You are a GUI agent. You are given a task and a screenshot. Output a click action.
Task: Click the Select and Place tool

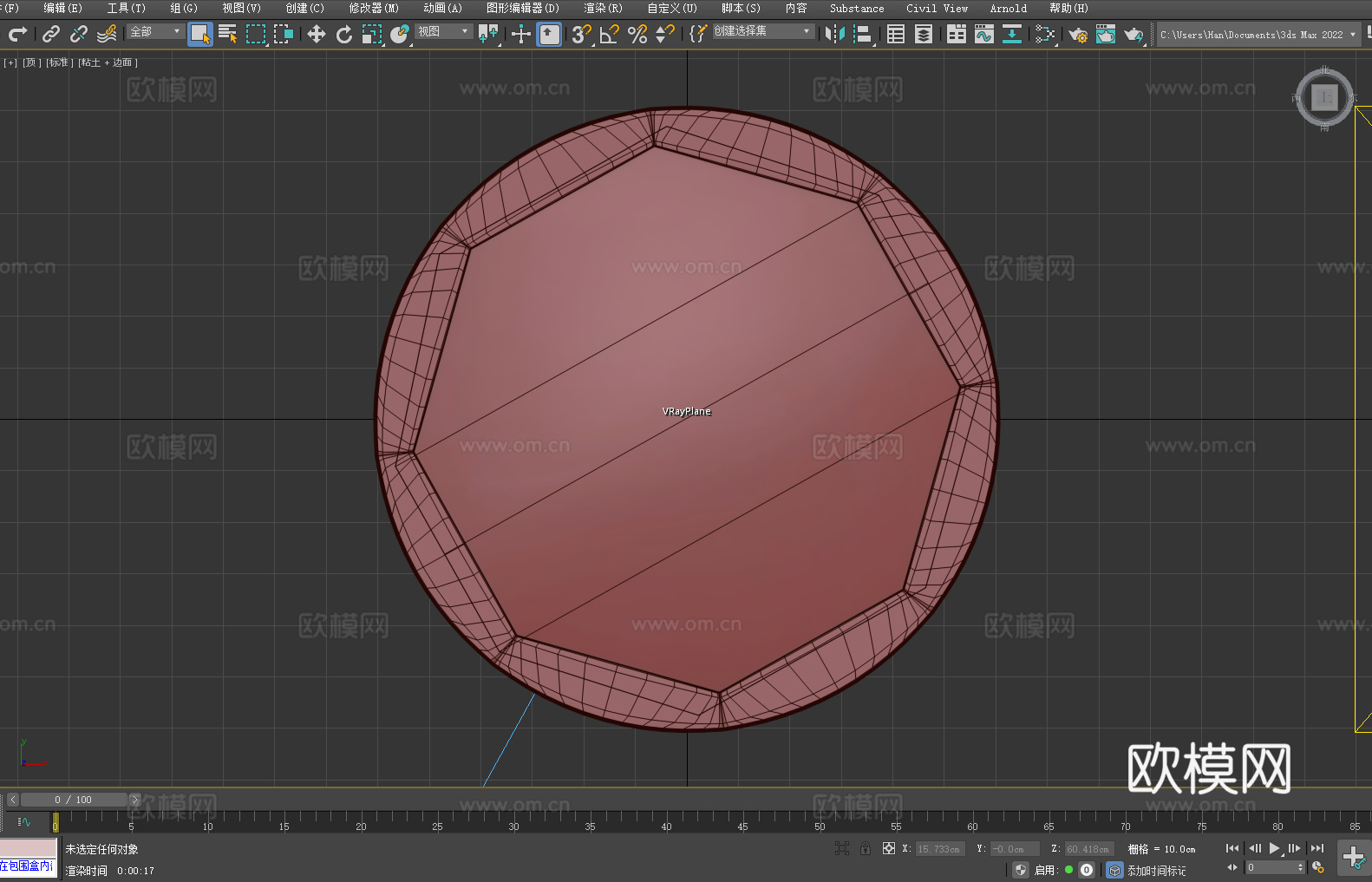pos(400,34)
